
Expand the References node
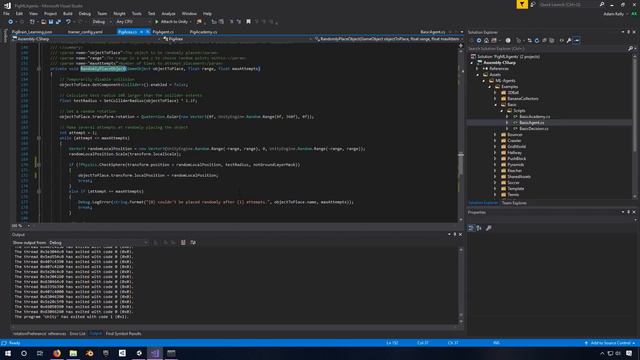click(478, 69)
